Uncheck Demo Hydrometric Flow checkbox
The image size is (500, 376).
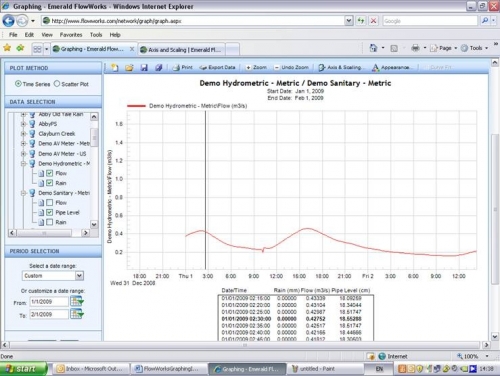50,173
